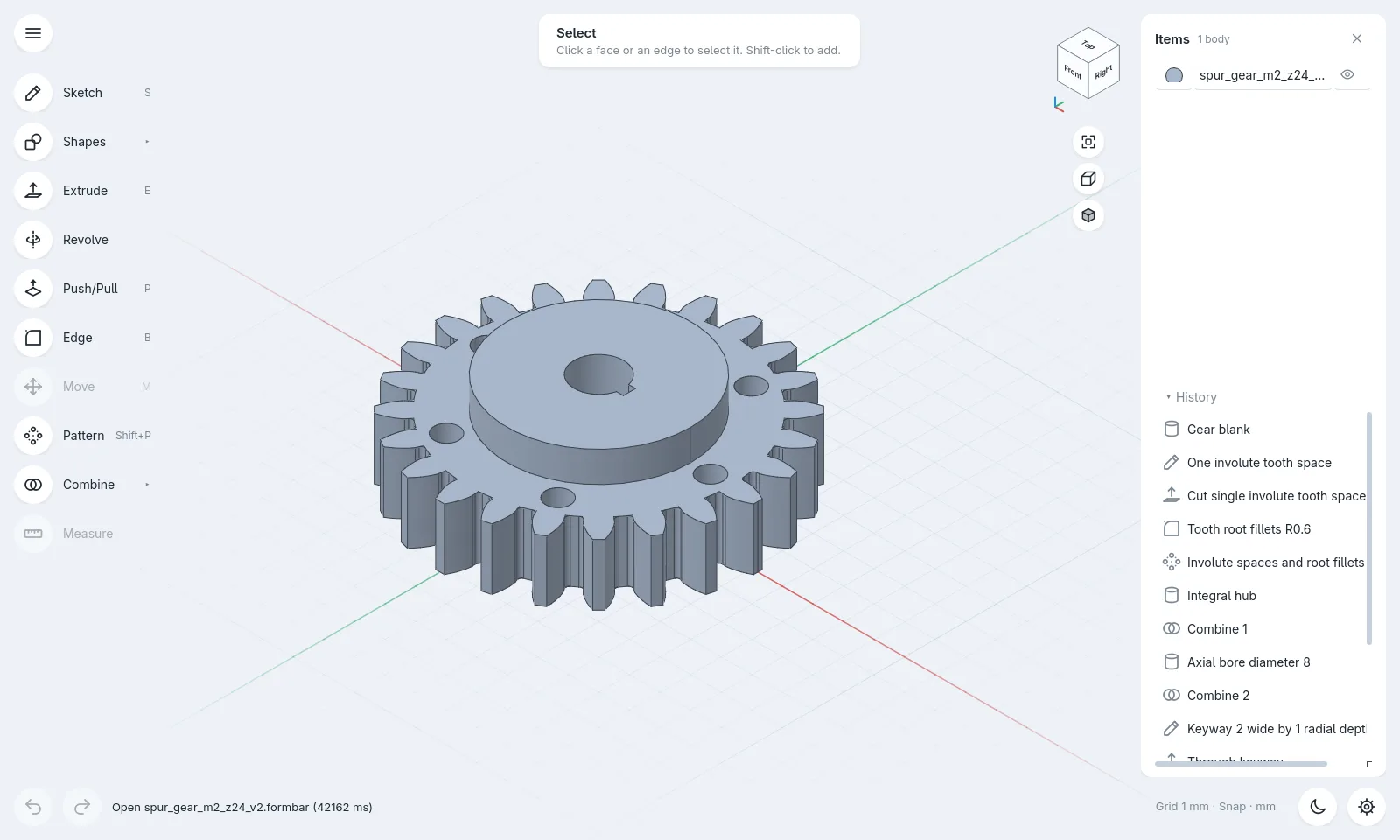Click the undo arrow
1400x840 pixels.
33,807
